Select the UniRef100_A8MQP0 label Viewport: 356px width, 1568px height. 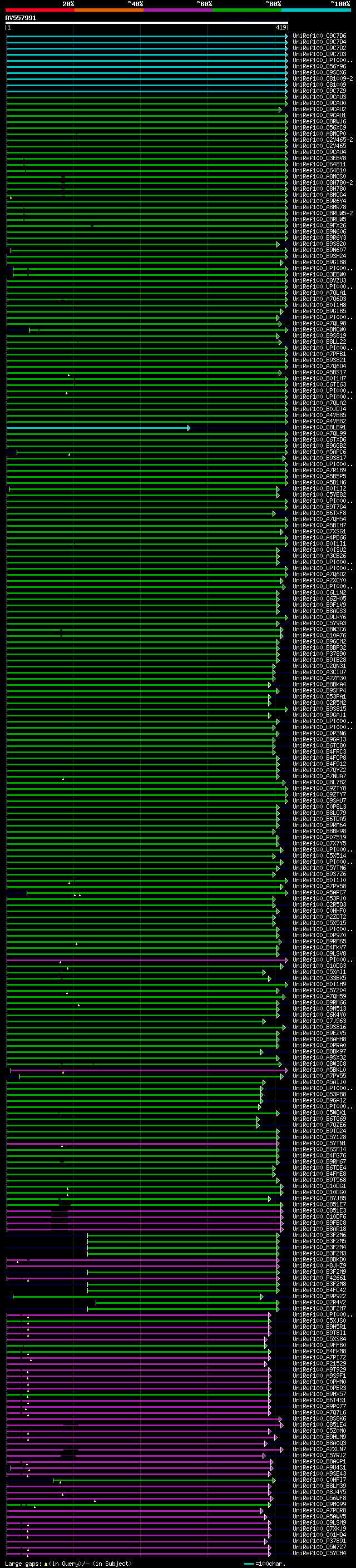click(319, 134)
